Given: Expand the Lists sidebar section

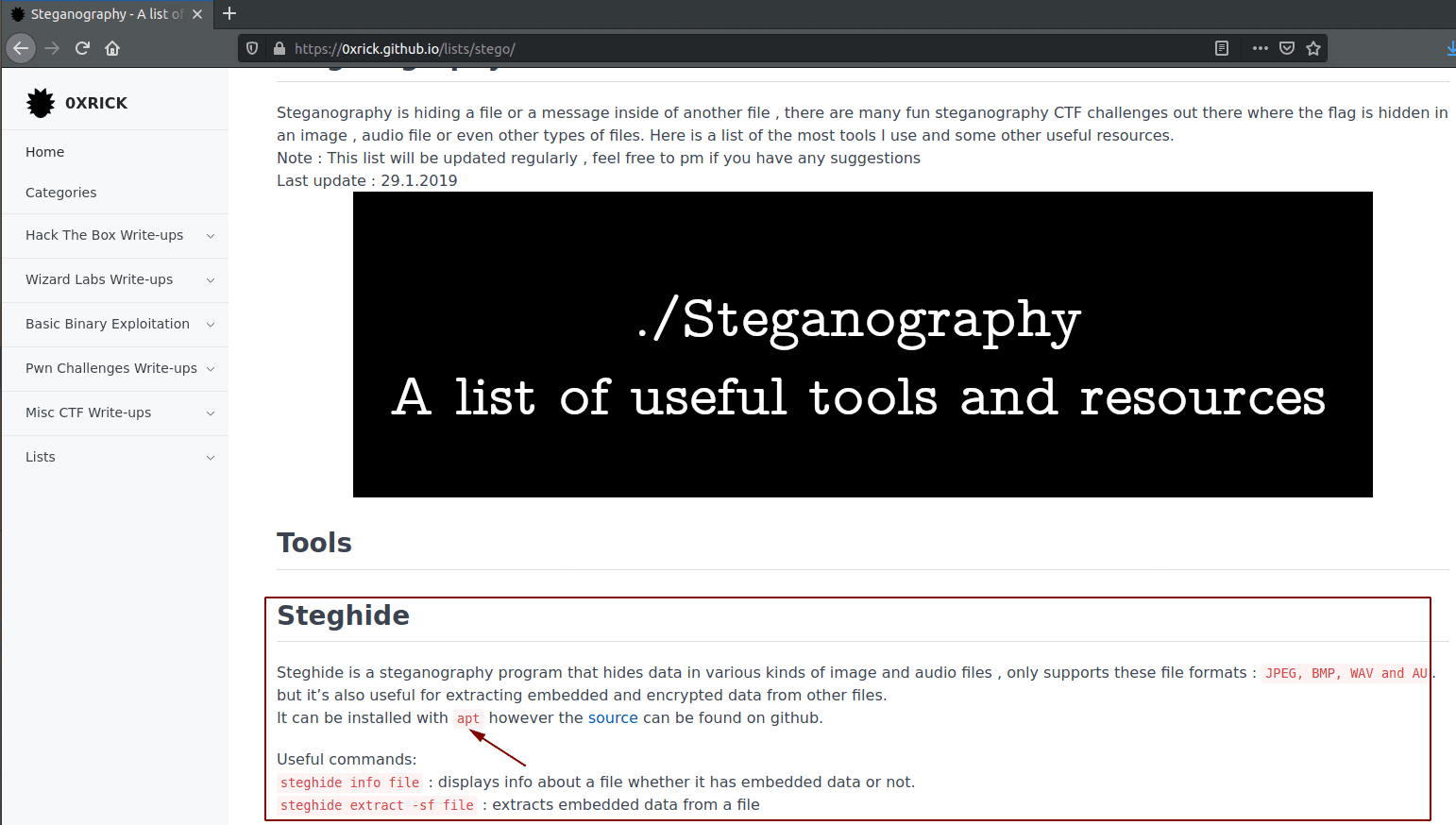Looking at the screenshot, I should click(210, 458).
